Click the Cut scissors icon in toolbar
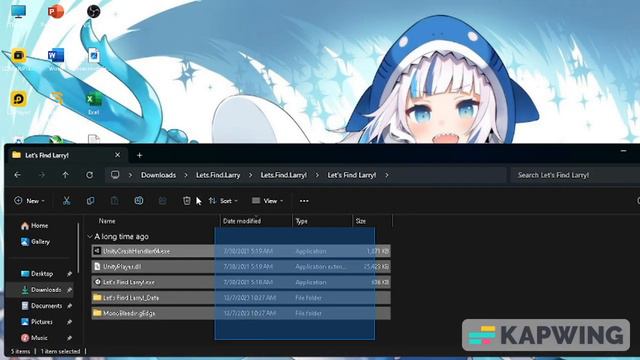 (x=67, y=201)
